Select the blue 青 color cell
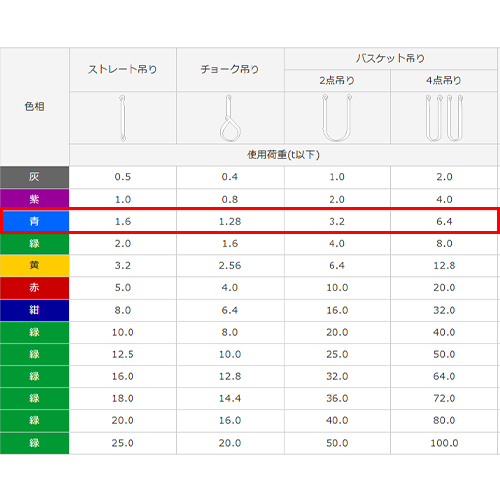The image size is (500, 500). (35, 221)
